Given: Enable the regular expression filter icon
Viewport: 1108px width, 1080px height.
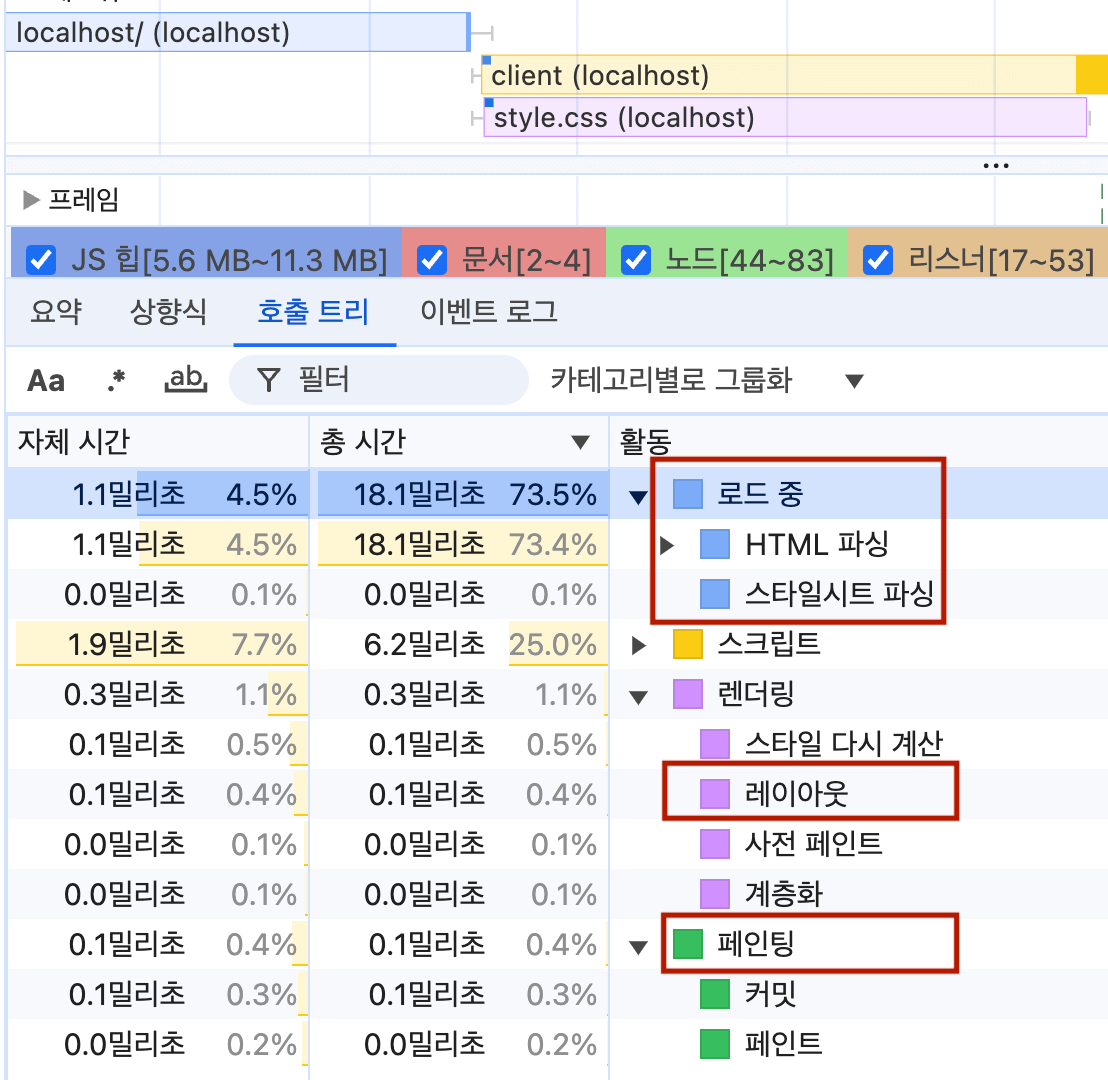Looking at the screenshot, I should (117, 381).
